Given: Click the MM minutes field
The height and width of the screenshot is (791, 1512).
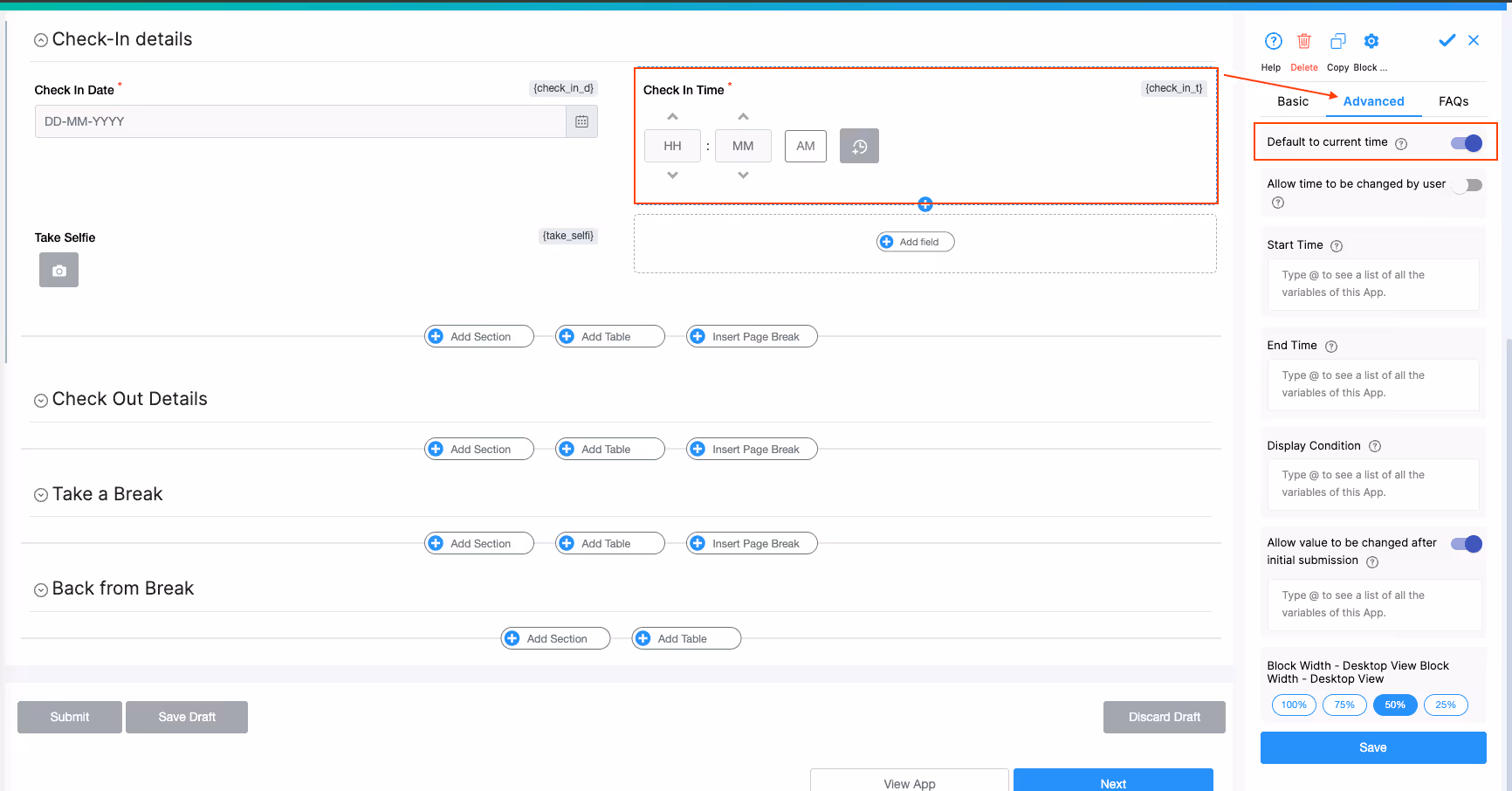Looking at the screenshot, I should (x=743, y=146).
